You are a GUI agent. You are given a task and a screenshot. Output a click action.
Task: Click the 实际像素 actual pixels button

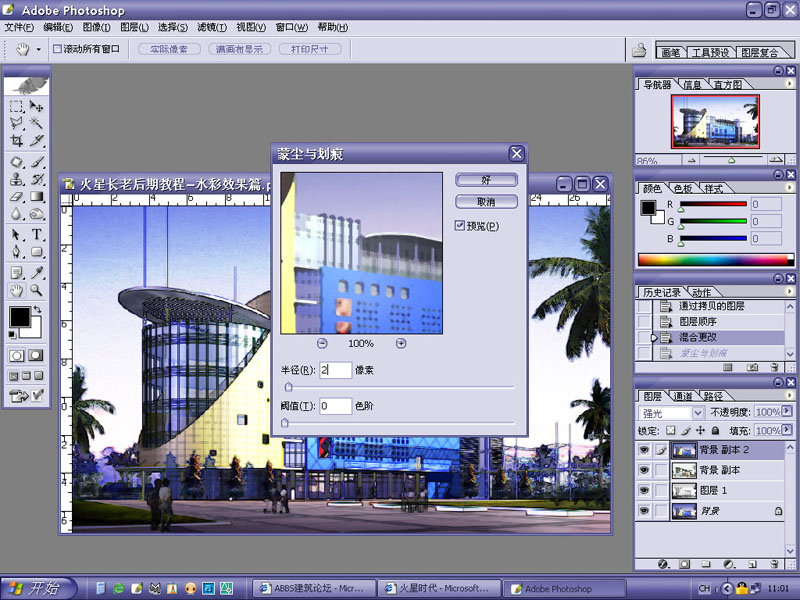pos(169,49)
